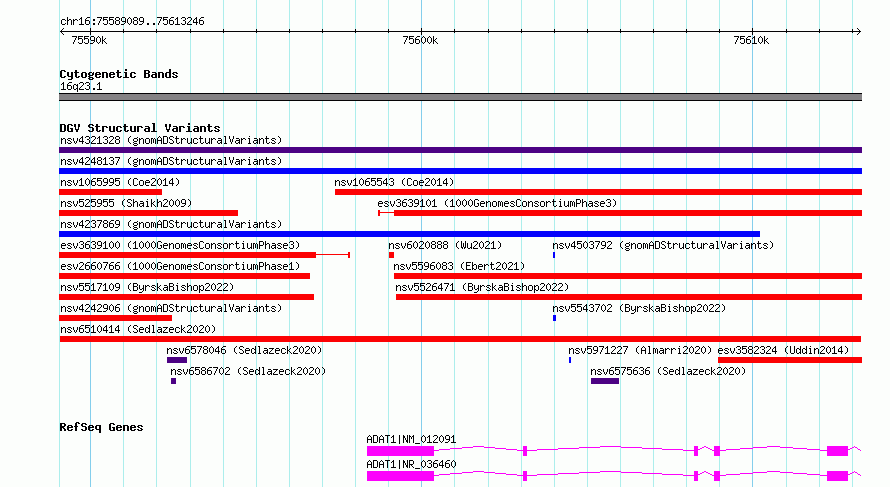Click the 75600k ruler tick label
Viewport: 890px width, 487px height.
pyautogui.click(x=420, y=40)
